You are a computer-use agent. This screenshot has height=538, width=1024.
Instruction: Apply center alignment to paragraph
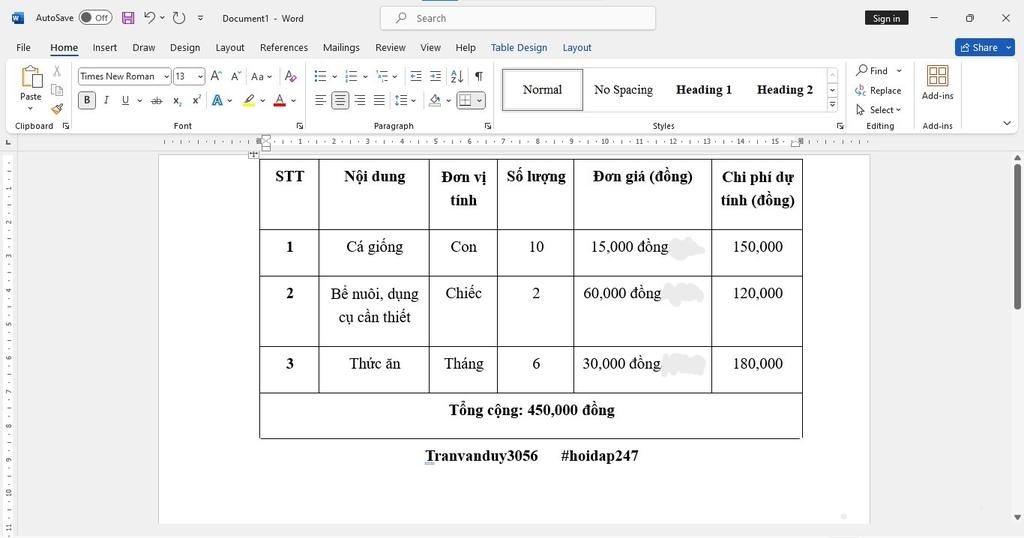click(340, 100)
